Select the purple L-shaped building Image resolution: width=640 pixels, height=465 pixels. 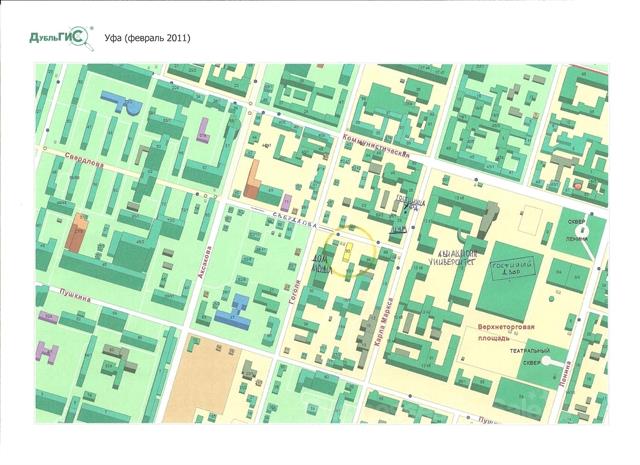pos(202,130)
